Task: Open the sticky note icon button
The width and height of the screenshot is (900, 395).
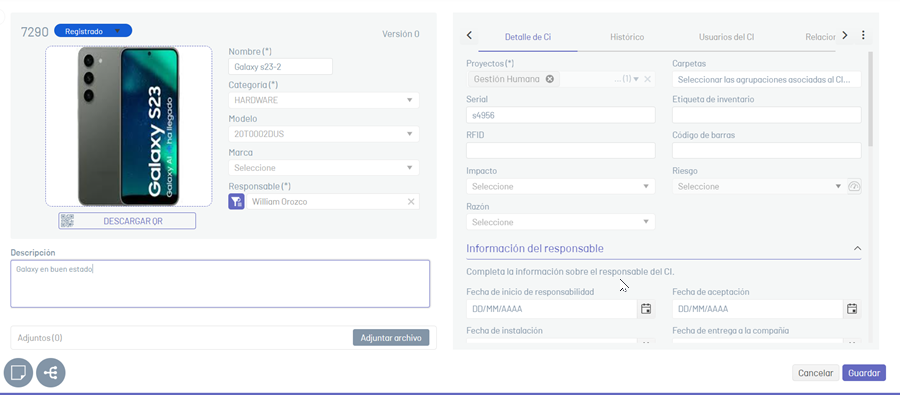Action: tap(18, 373)
